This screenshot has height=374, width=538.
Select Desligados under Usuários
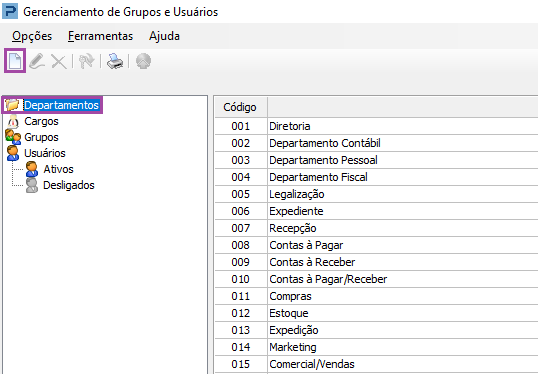pyautogui.click(x=69, y=185)
